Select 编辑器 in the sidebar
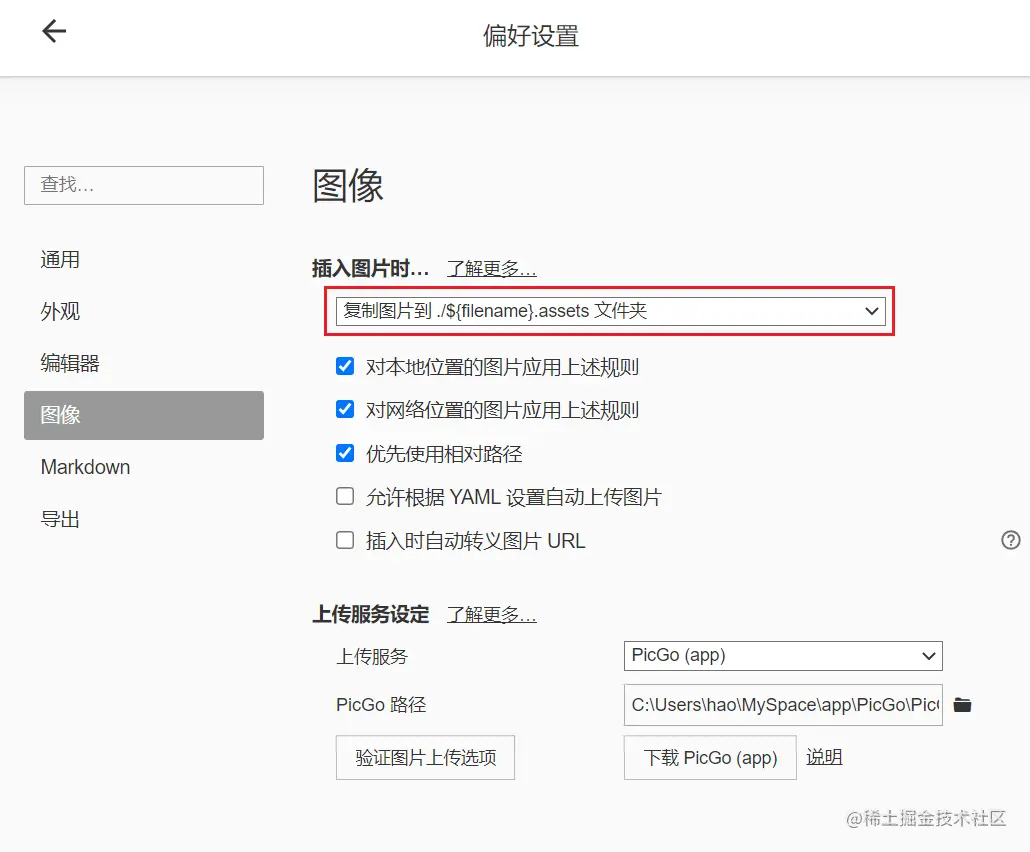 [143, 363]
